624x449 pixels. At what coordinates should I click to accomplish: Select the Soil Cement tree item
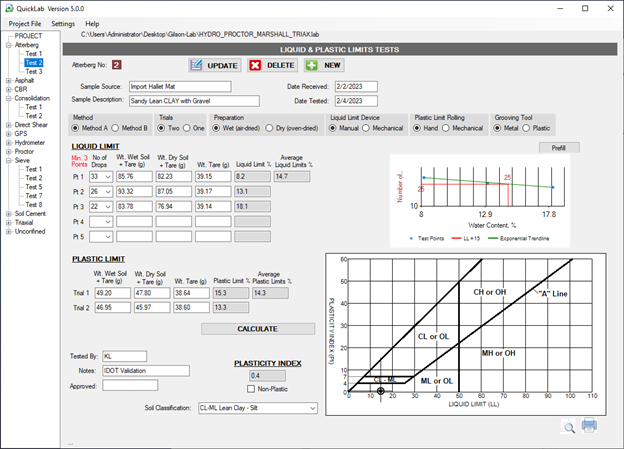click(x=30, y=214)
